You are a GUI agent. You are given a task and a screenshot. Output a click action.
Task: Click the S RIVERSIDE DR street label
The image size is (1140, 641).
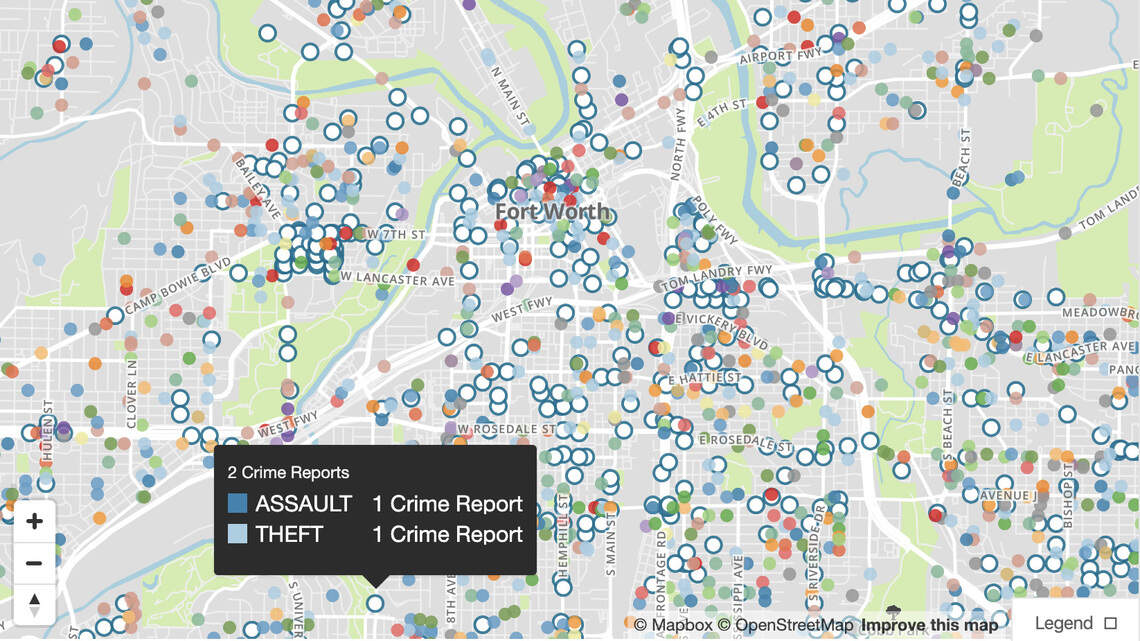816,551
